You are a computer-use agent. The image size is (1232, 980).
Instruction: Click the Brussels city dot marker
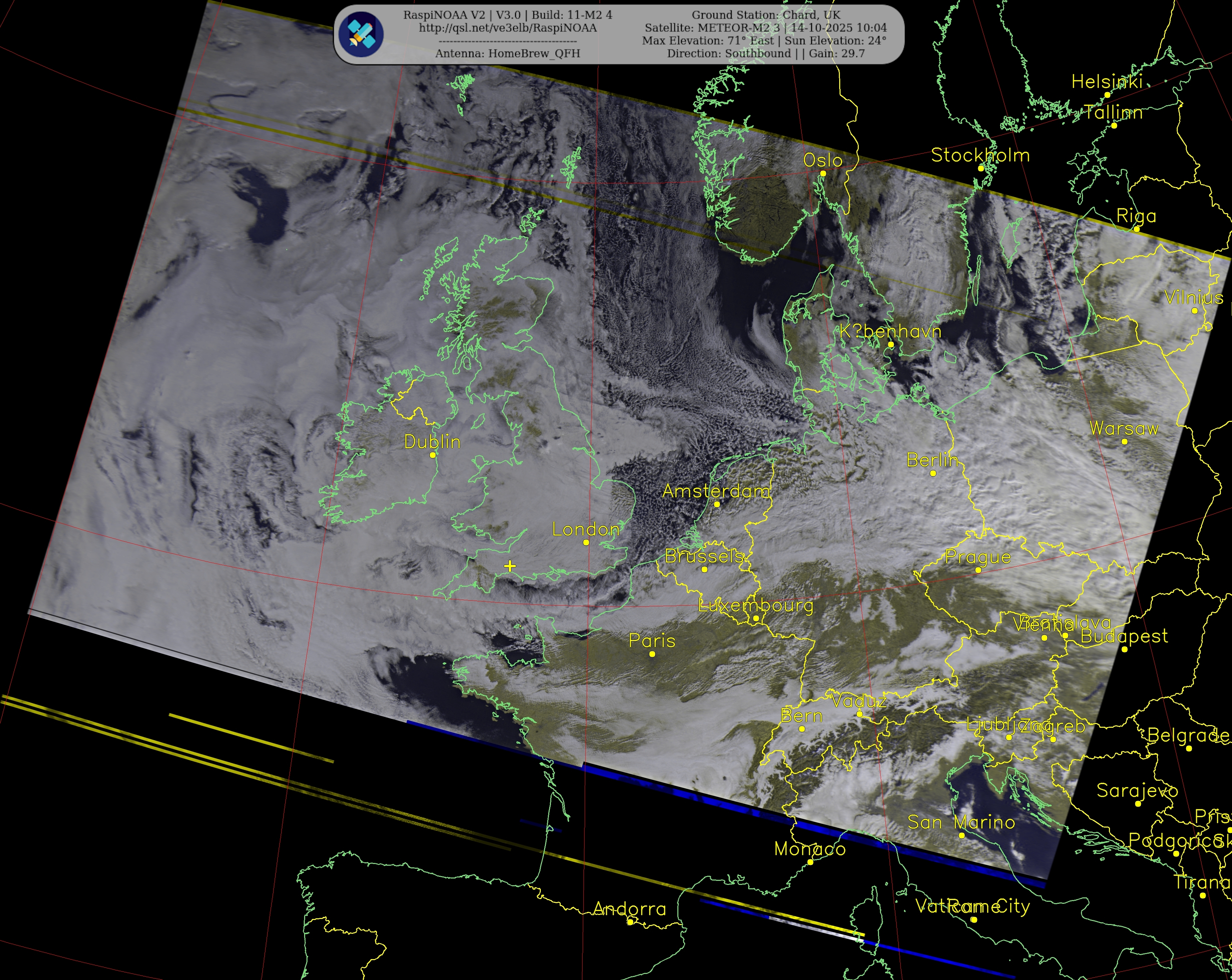704,569
